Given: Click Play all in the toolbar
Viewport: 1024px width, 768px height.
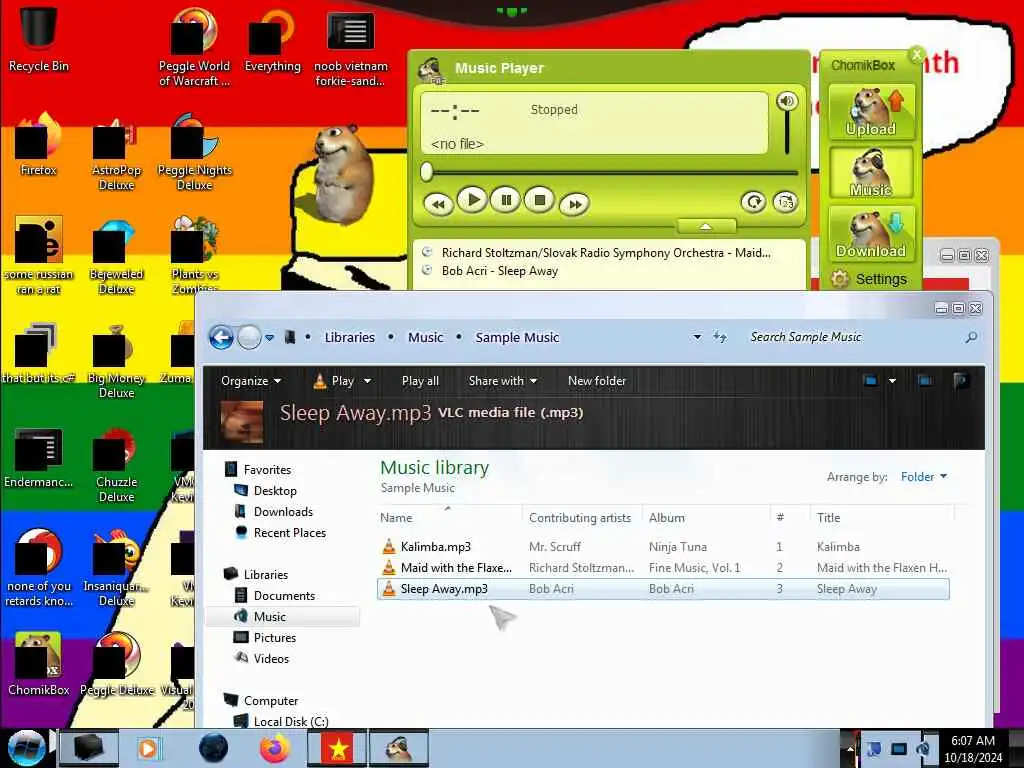Looking at the screenshot, I should point(420,381).
